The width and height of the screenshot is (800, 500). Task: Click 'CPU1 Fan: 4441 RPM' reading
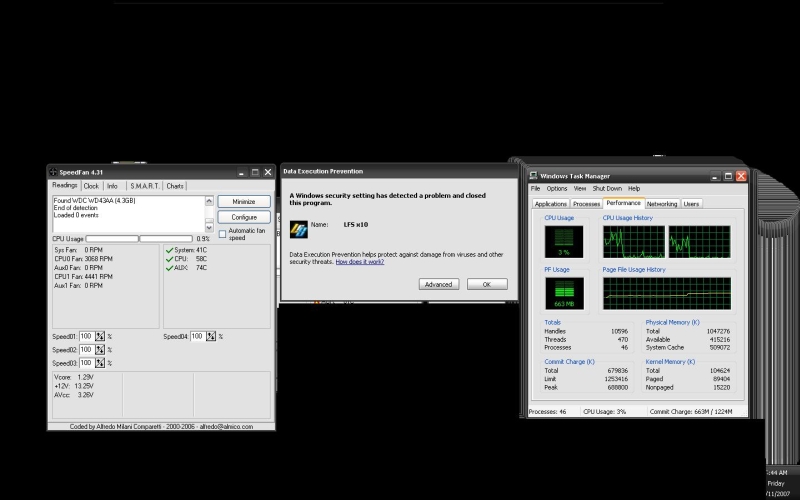(84, 277)
